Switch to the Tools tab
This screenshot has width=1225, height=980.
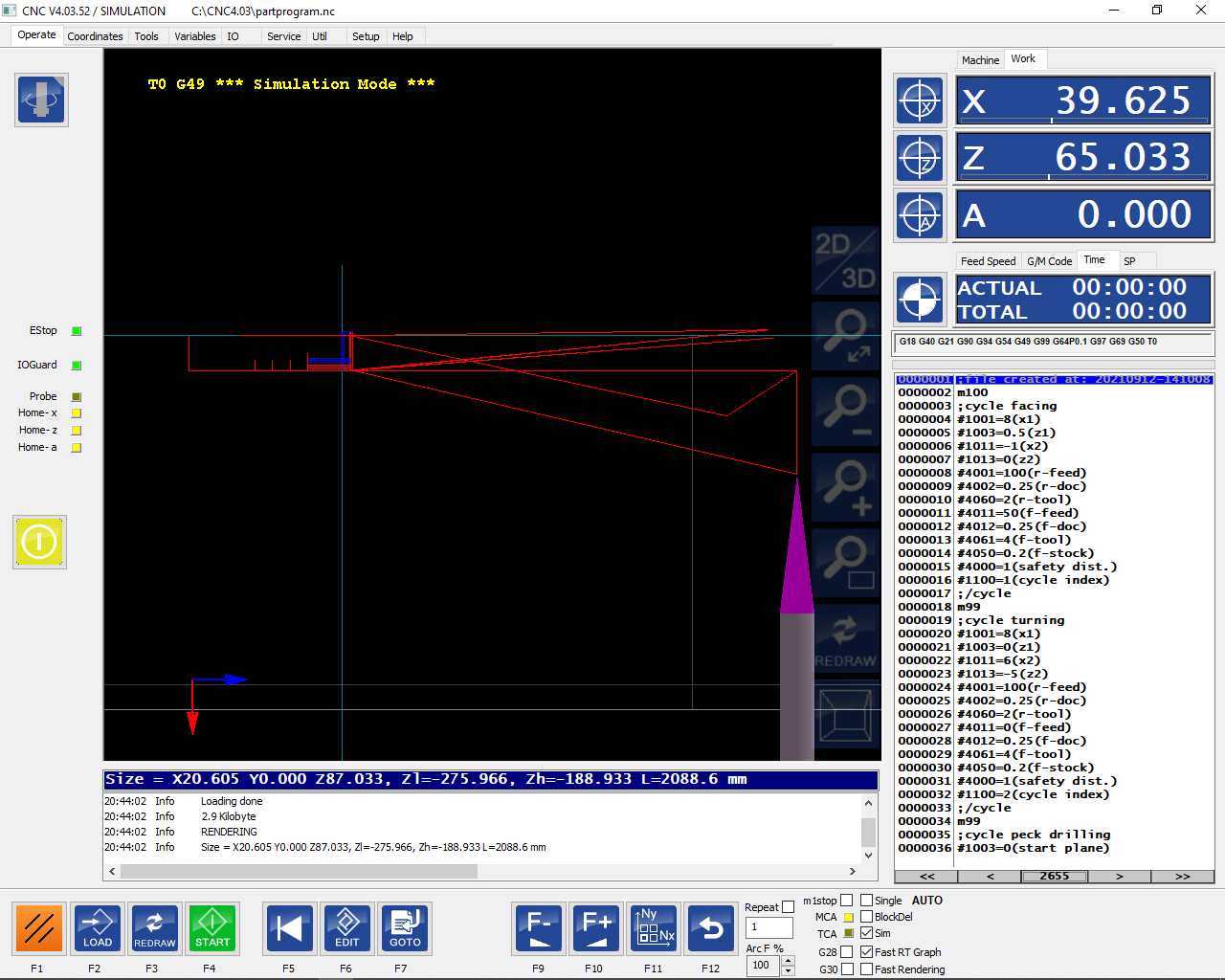tap(146, 36)
